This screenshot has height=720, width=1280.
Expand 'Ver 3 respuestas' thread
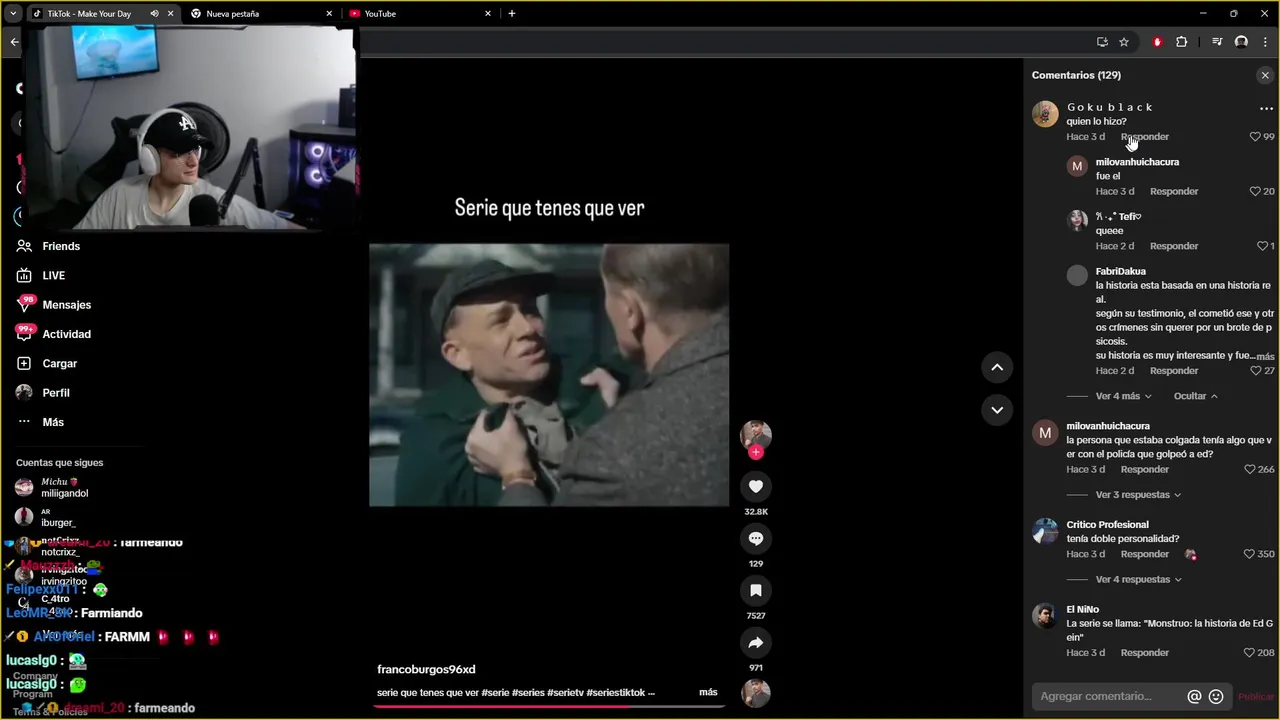(1138, 495)
